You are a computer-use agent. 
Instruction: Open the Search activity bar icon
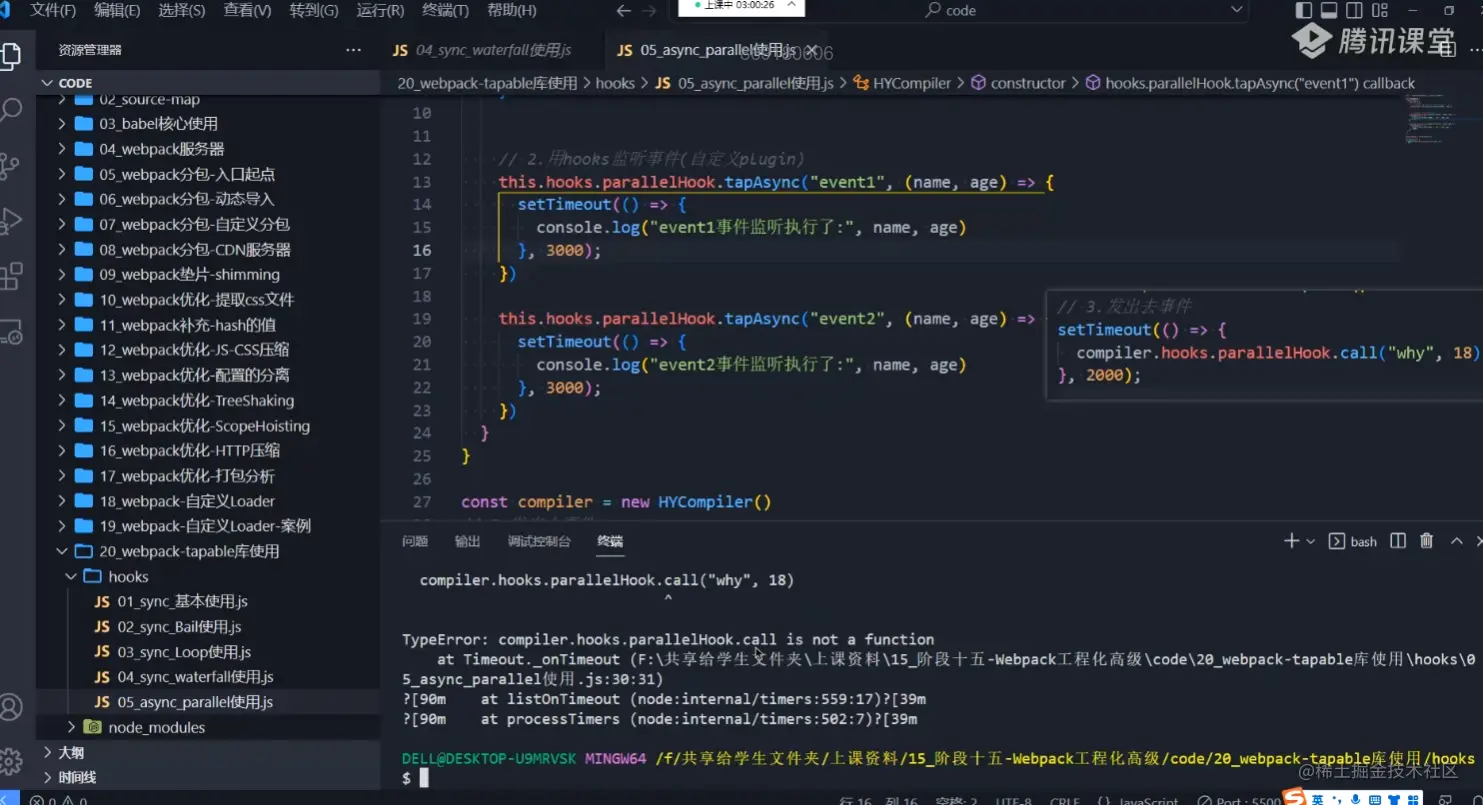tap(11, 109)
